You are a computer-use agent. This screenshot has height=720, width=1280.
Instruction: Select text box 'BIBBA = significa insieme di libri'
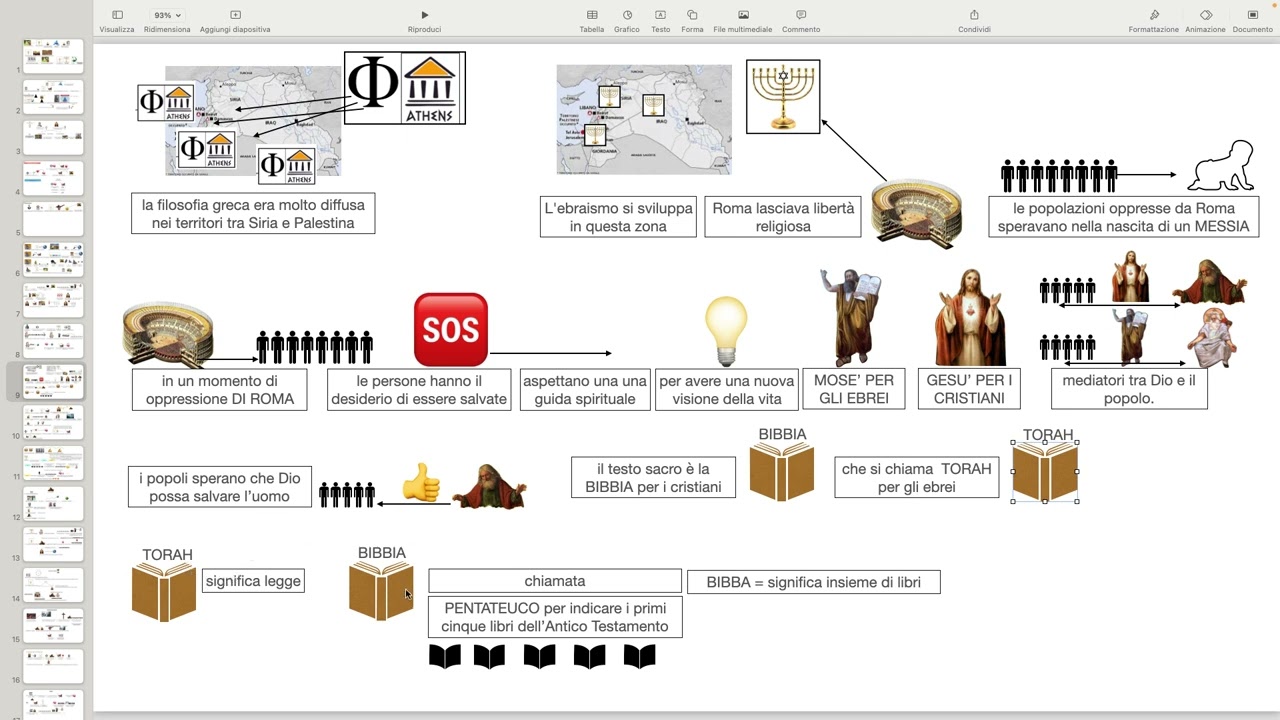pyautogui.click(x=814, y=582)
